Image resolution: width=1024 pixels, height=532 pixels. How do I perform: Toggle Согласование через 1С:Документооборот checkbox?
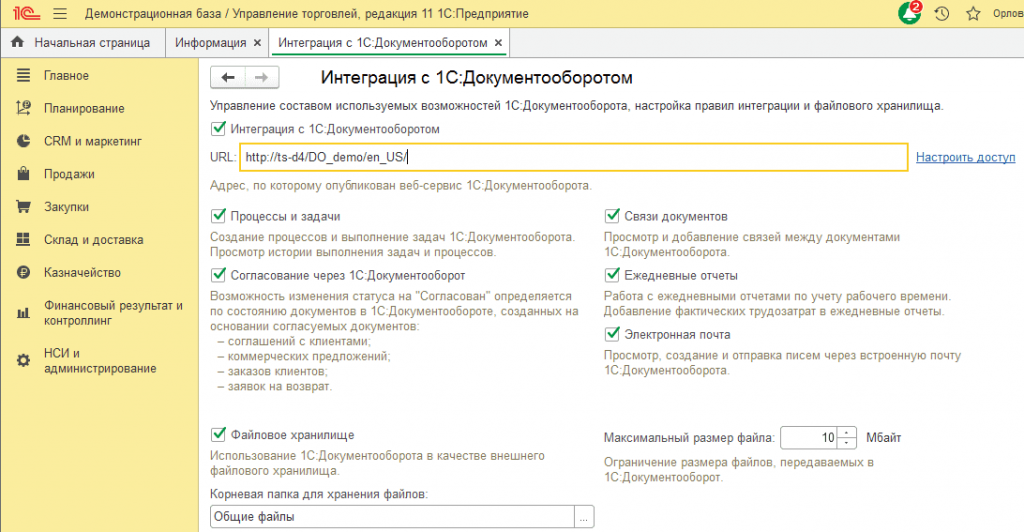[x=218, y=275]
